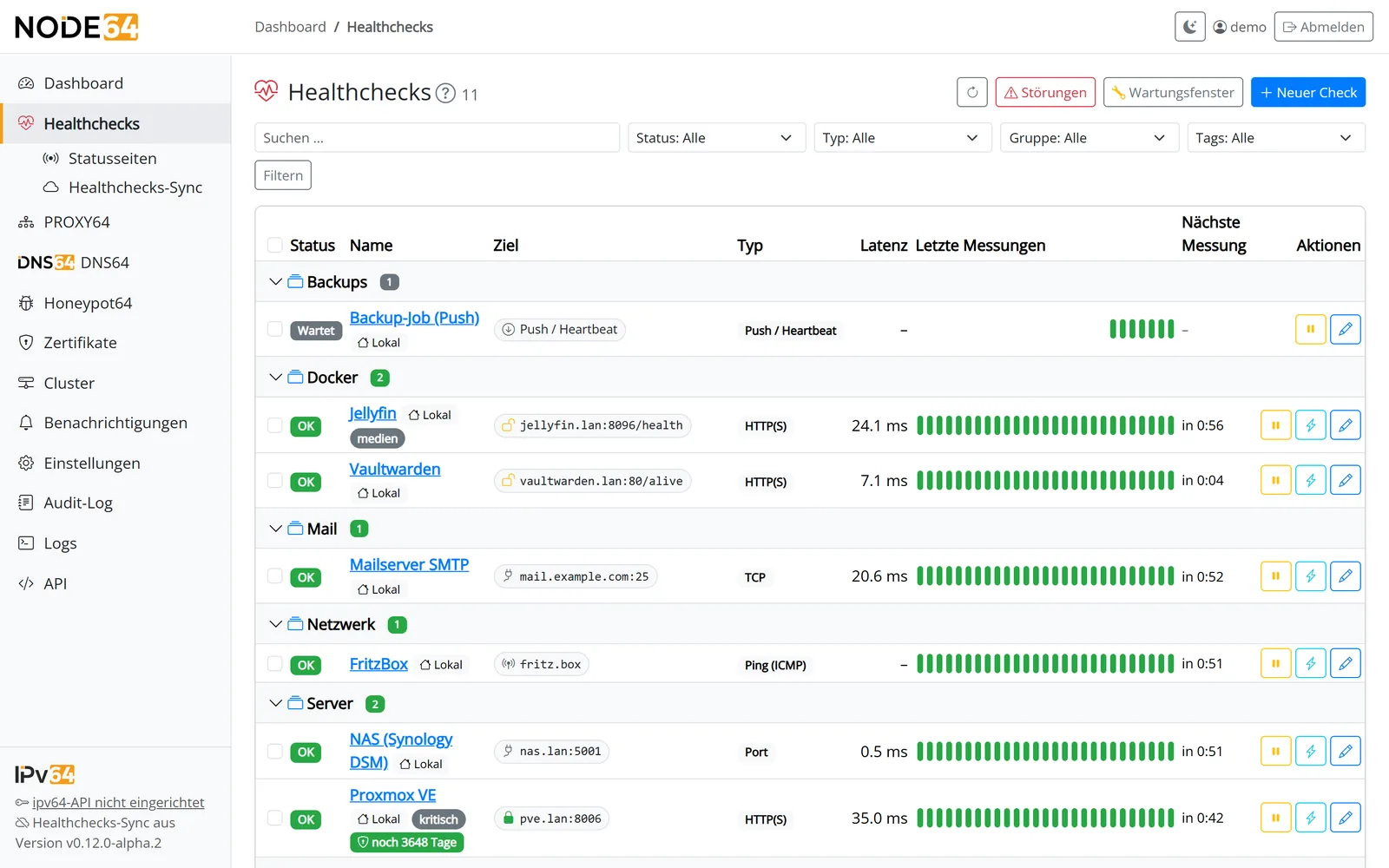Viewport: 1389px width, 868px height.
Task: Tick the FritzBox row checkbox
Action: coord(275,664)
